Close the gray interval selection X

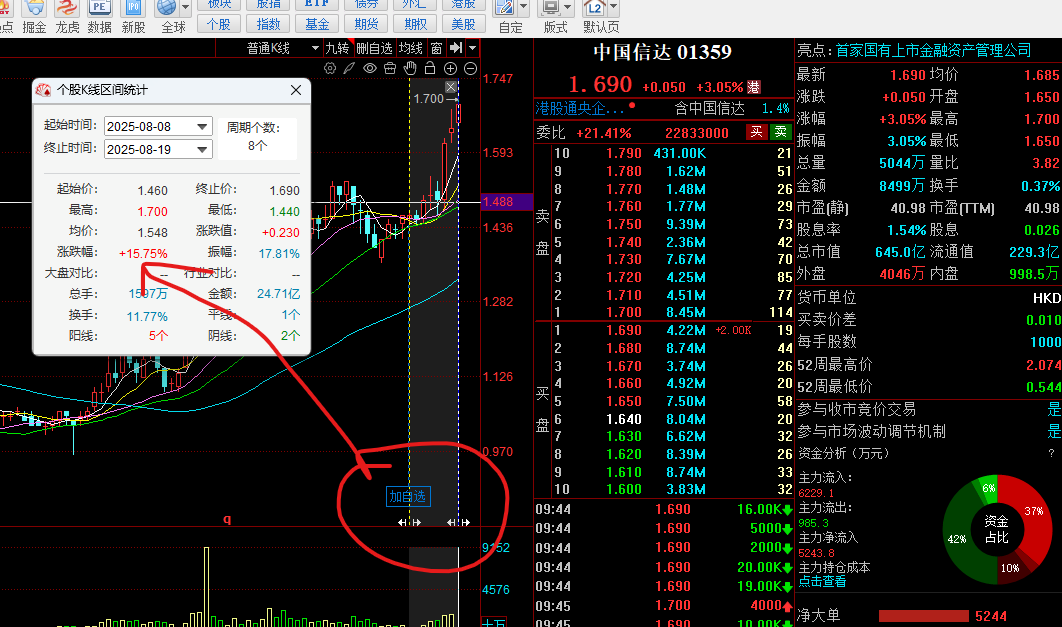pyautogui.click(x=451, y=87)
